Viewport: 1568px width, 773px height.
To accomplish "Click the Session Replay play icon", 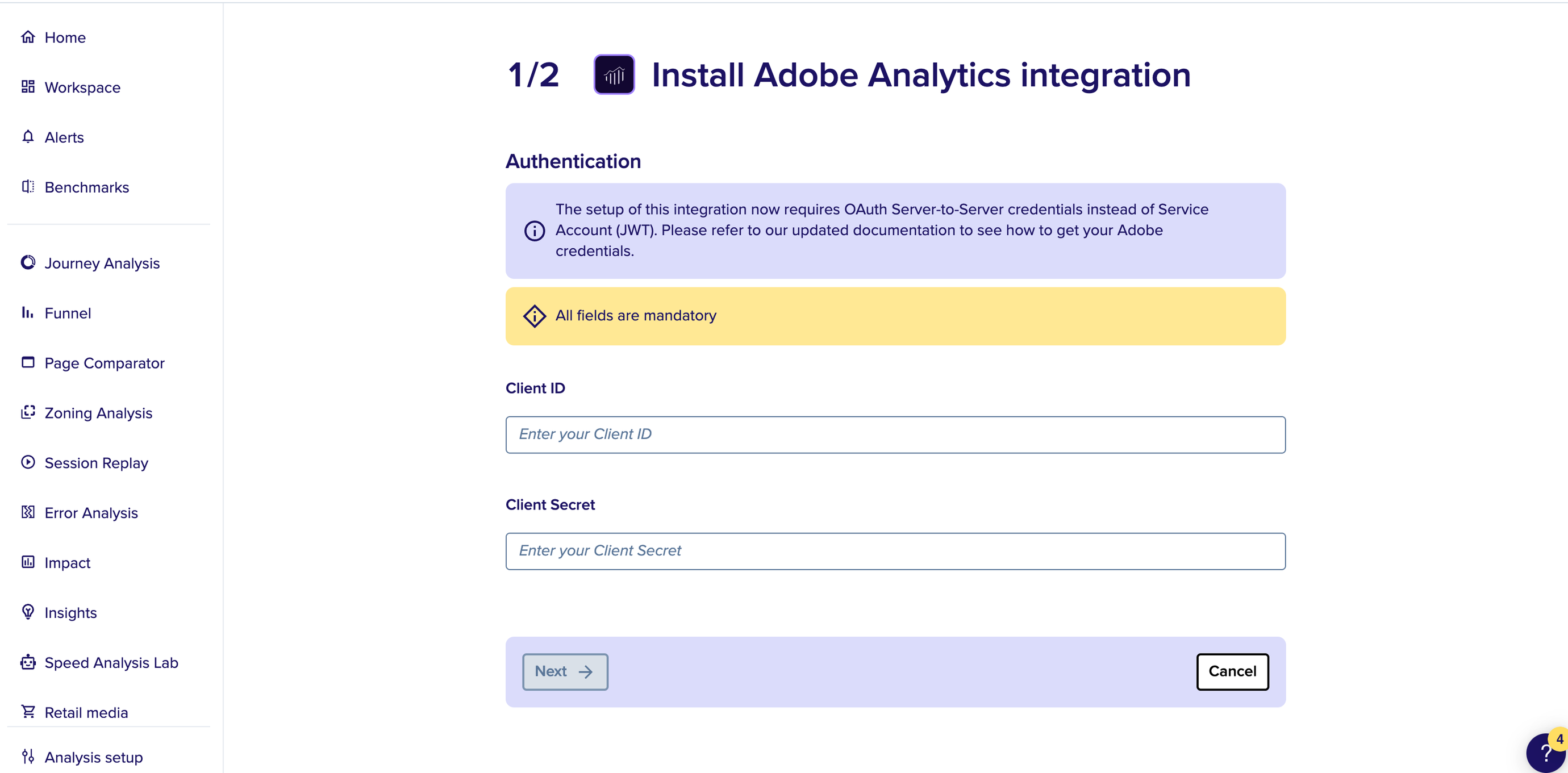I will 28,462.
